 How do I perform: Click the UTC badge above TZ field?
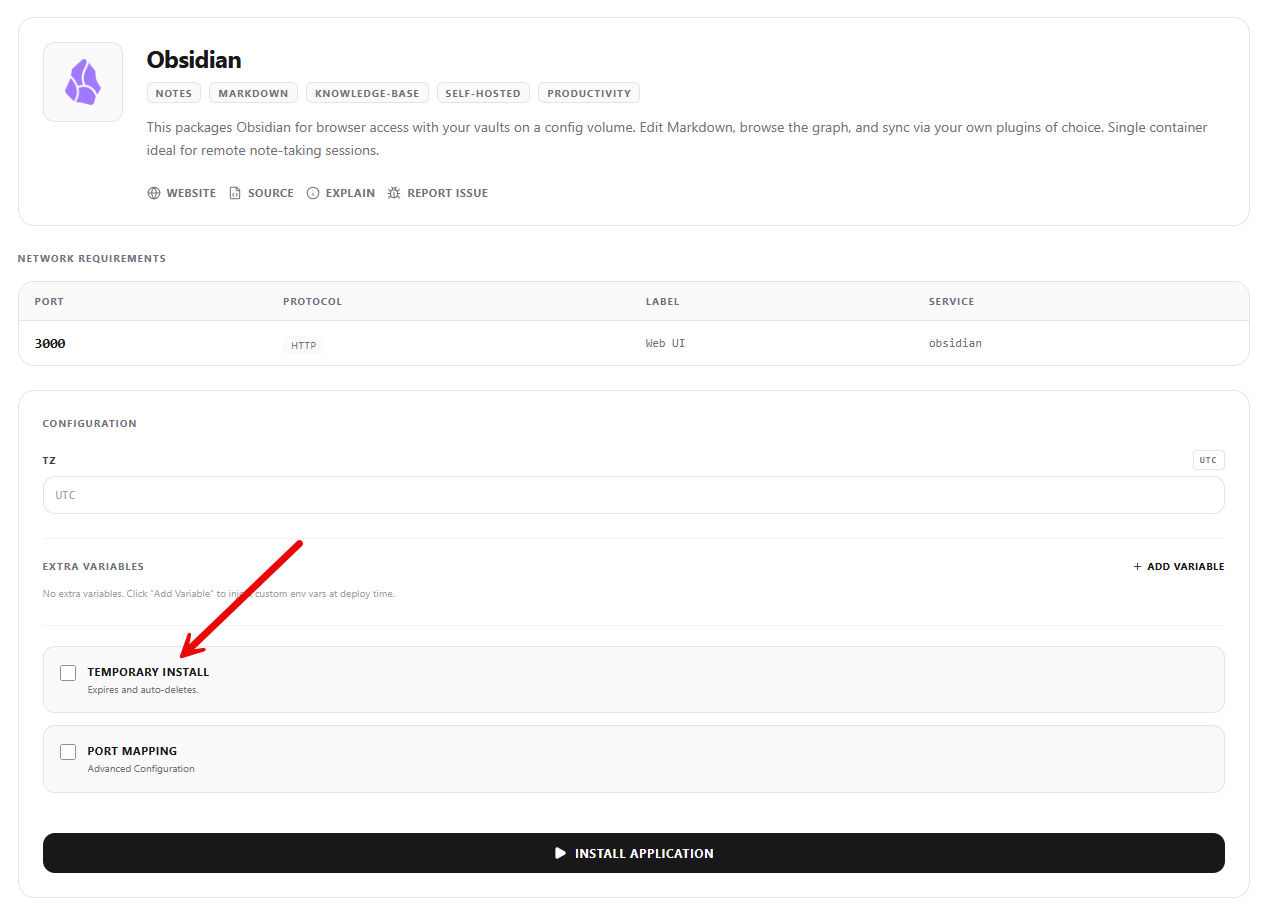(1208, 460)
